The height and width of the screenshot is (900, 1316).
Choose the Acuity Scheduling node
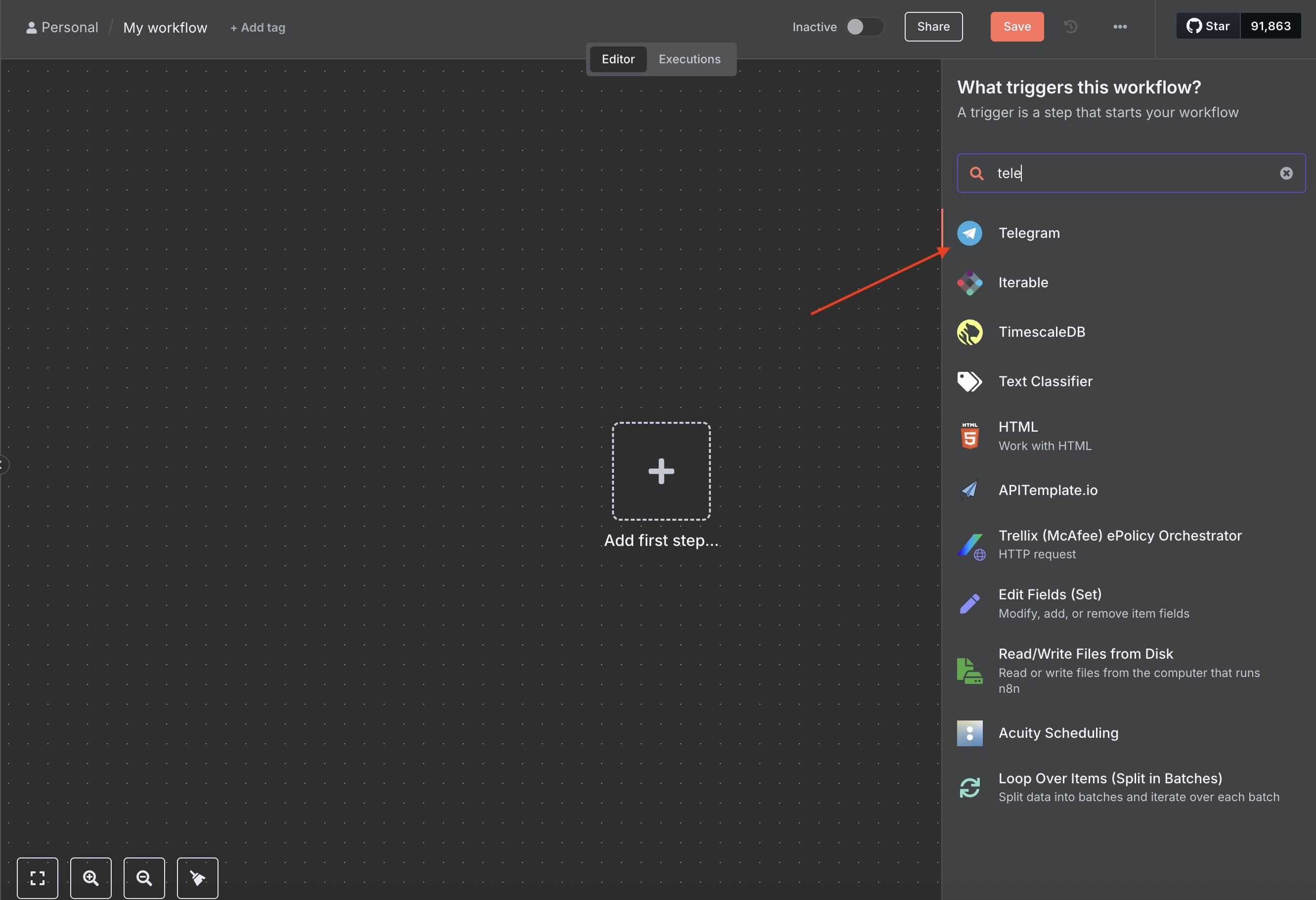click(x=1128, y=733)
